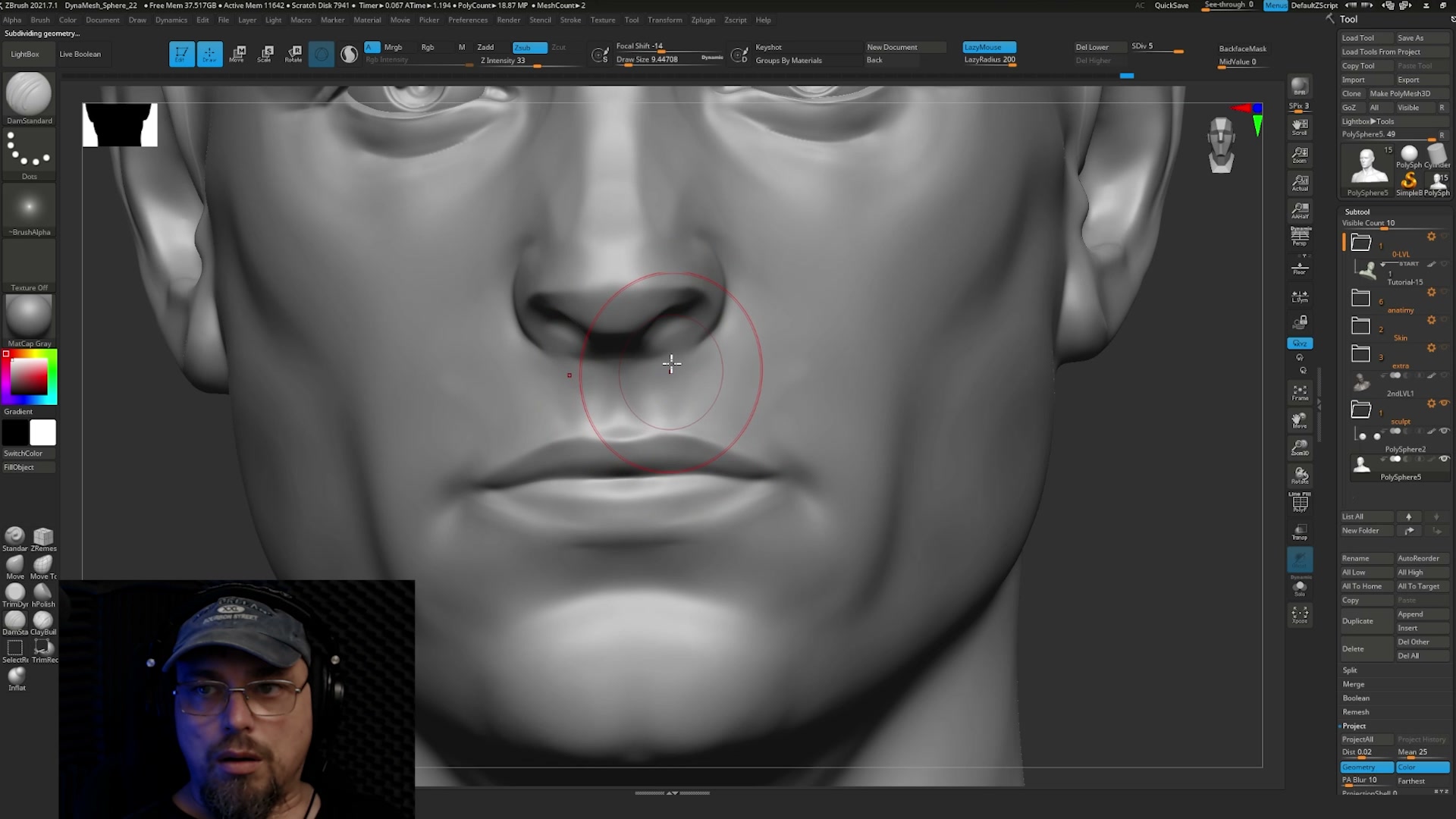1456x819 pixels.
Task: Expand the anatimy subtool folder
Action: point(1360,298)
